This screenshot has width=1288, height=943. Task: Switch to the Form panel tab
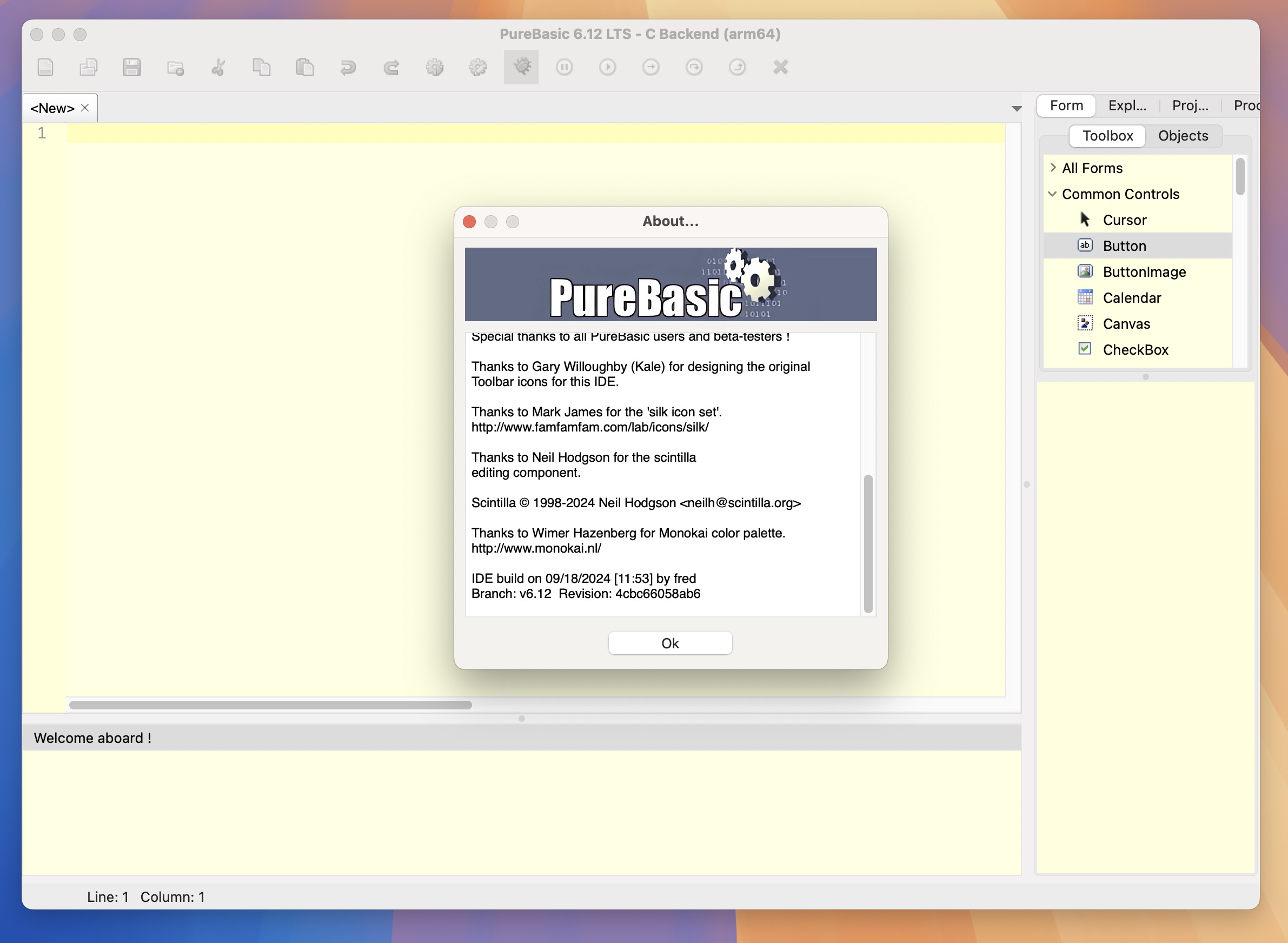coord(1066,105)
